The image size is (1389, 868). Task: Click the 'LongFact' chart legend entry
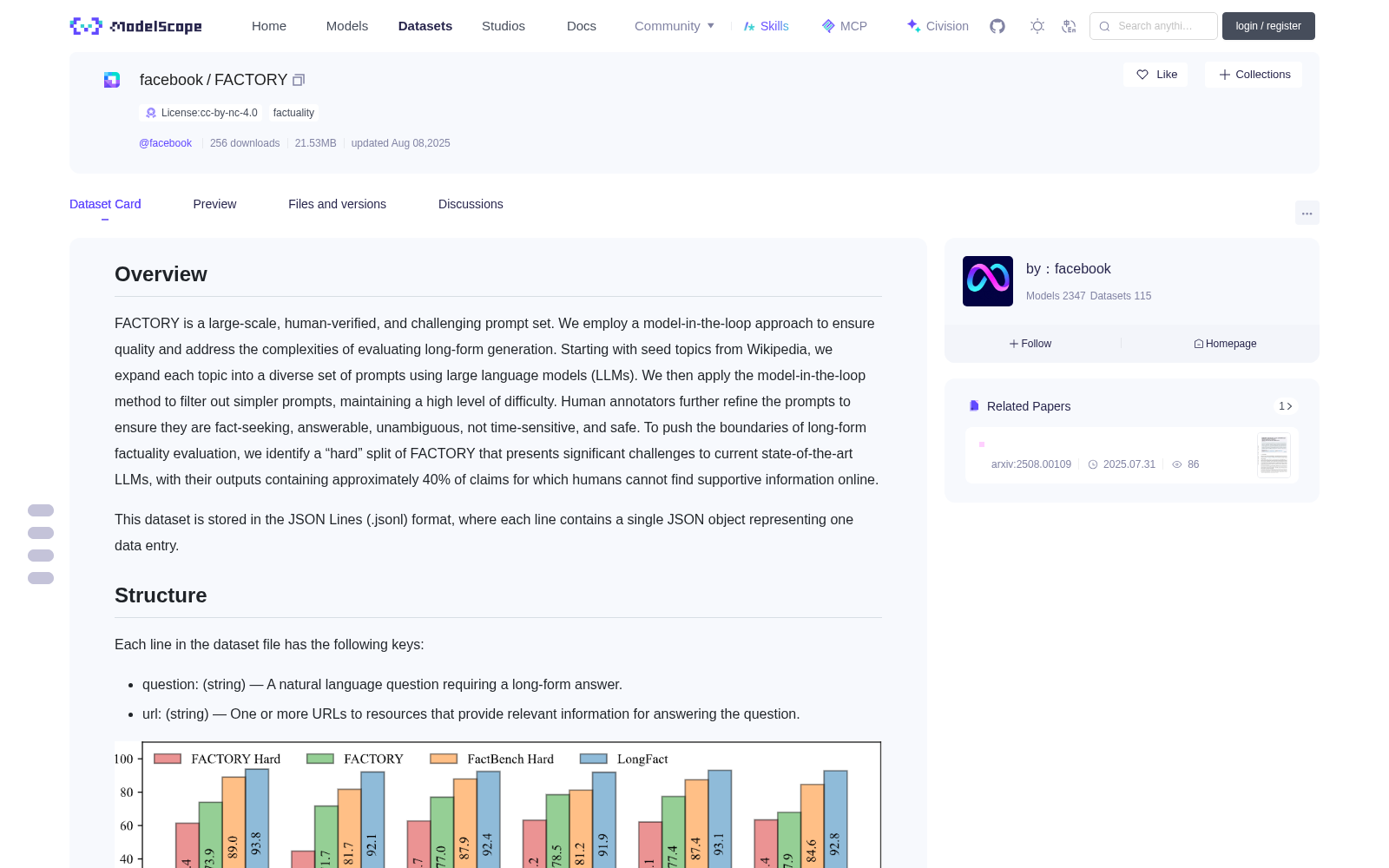click(x=624, y=759)
